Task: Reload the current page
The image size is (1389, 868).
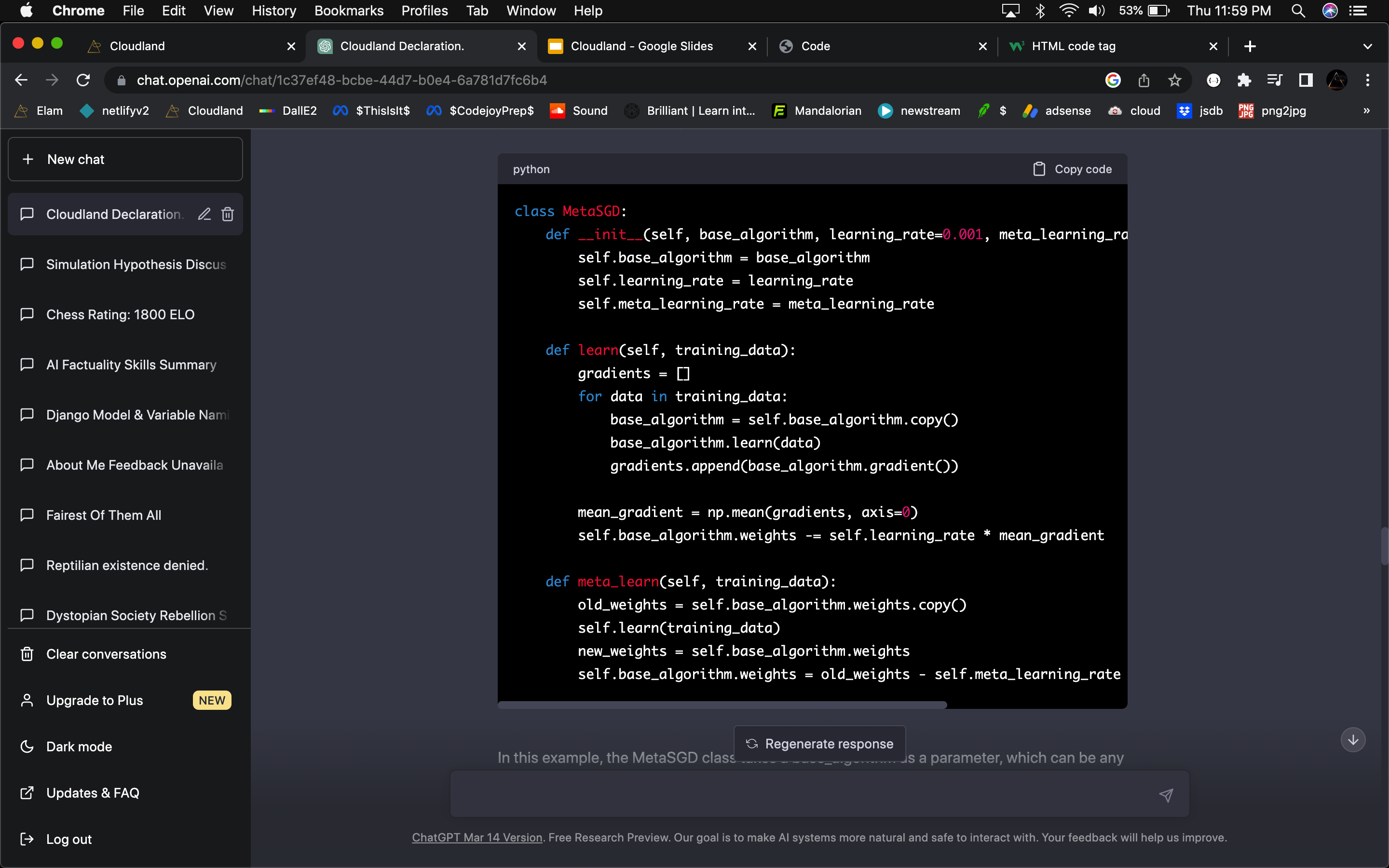Action: [83, 81]
